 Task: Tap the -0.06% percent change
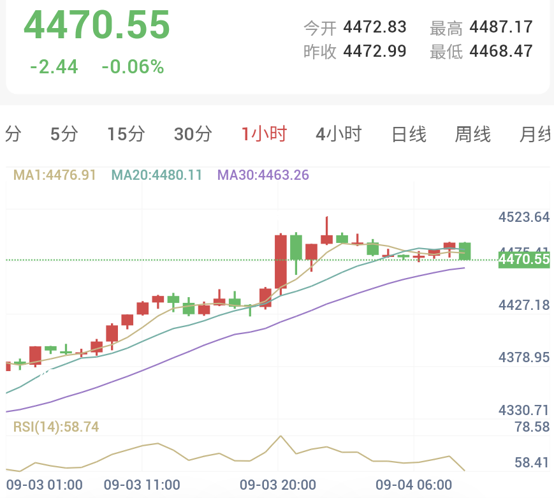coord(133,67)
